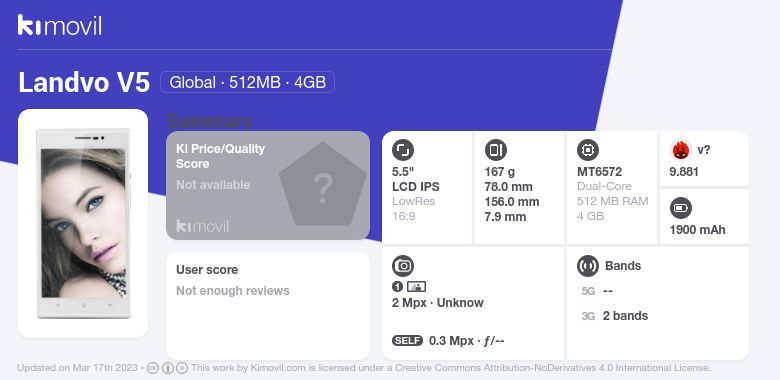Image resolution: width=780 pixels, height=380 pixels.
Task: Click the Bands signal icon
Action: pyautogui.click(x=588, y=266)
